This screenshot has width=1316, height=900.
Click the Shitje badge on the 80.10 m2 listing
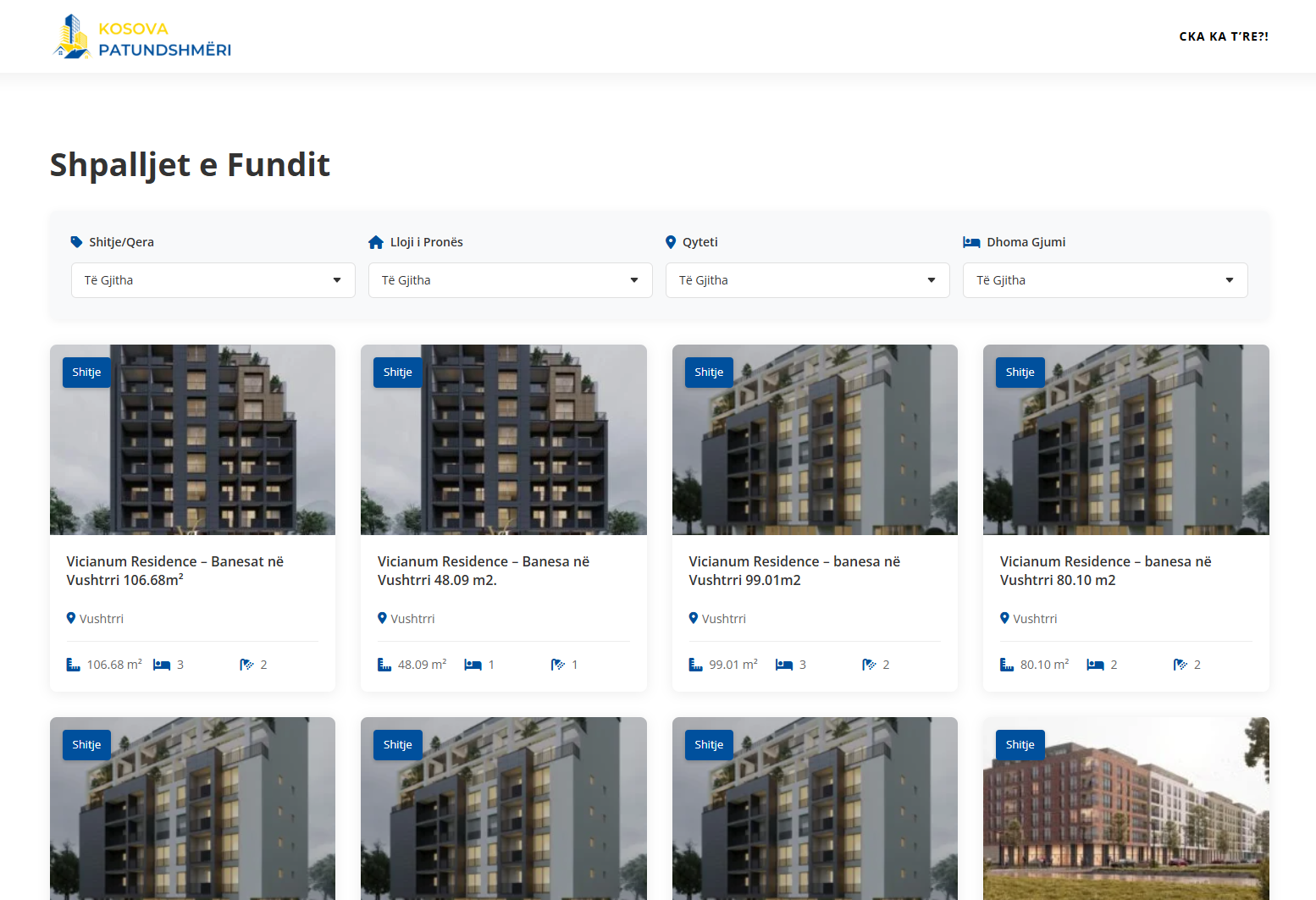click(1020, 373)
